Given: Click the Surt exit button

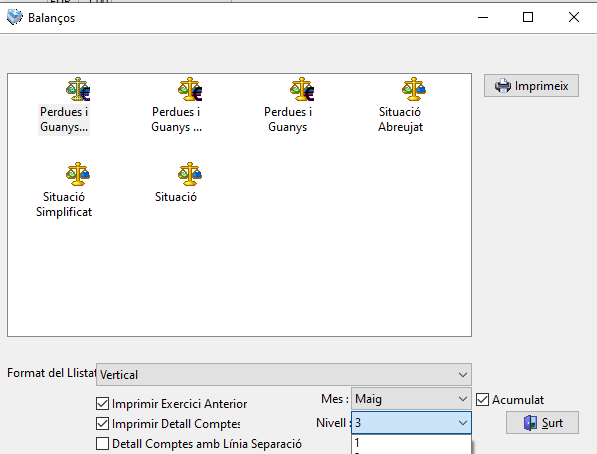Looking at the screenshot, I should (x=542, y=422).
